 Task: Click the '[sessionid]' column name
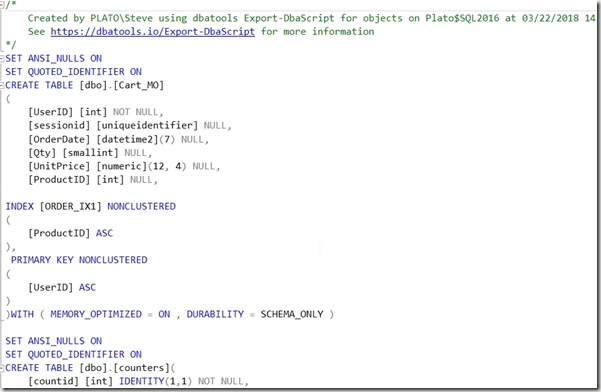click(x=59, y=125)
